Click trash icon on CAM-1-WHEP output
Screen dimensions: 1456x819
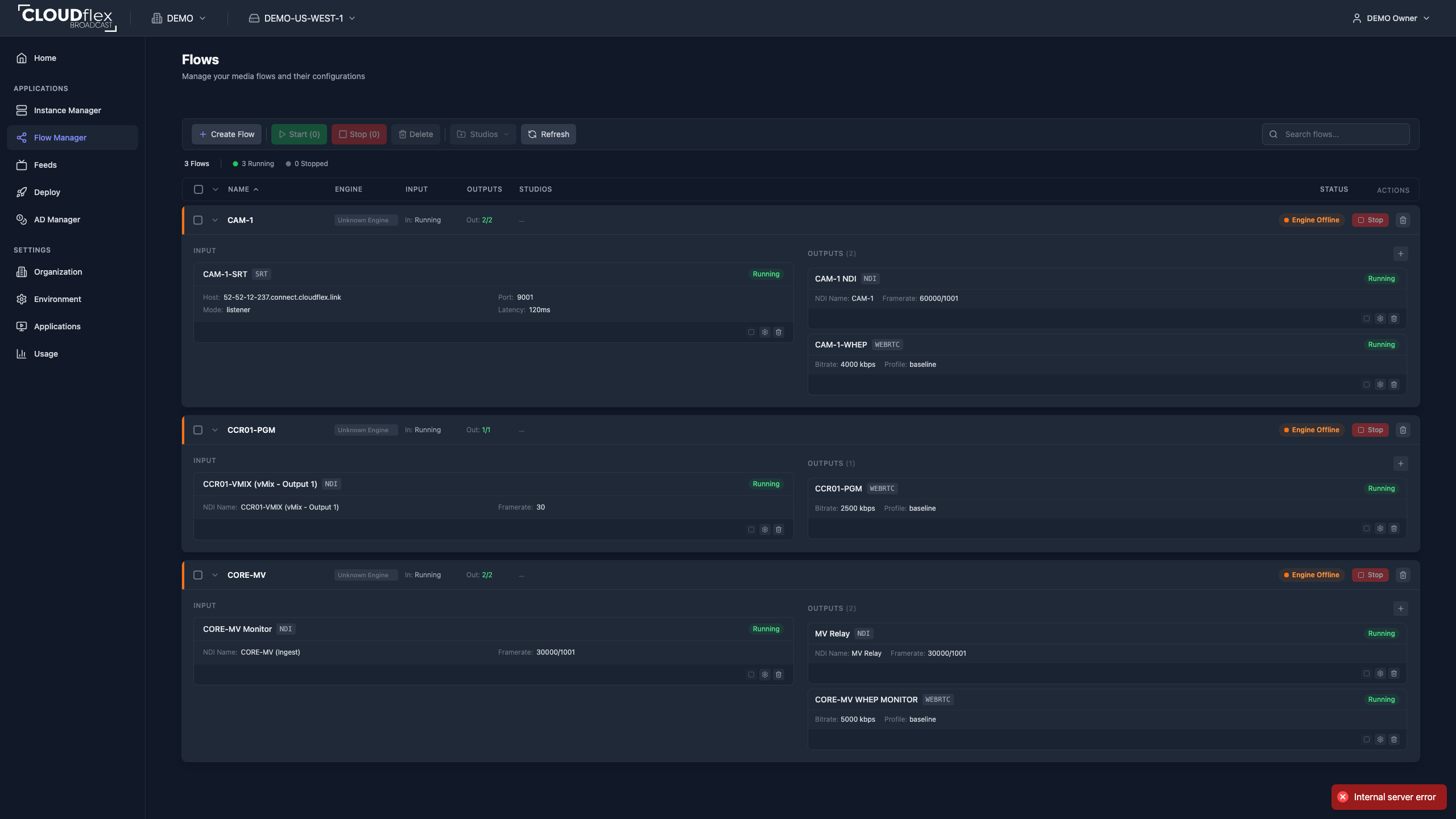pos(1394,384)
